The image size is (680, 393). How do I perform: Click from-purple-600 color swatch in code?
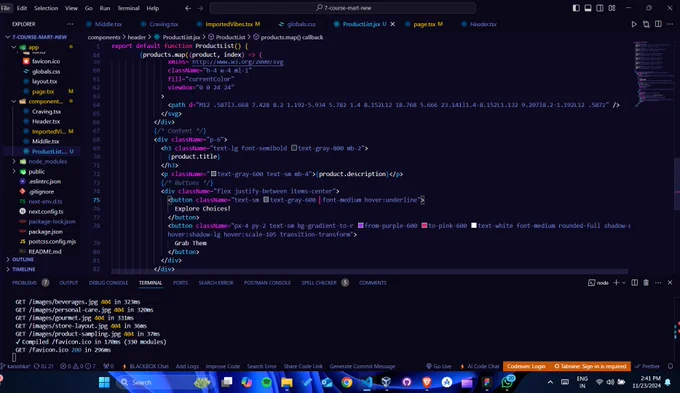[x=360, y=226]
